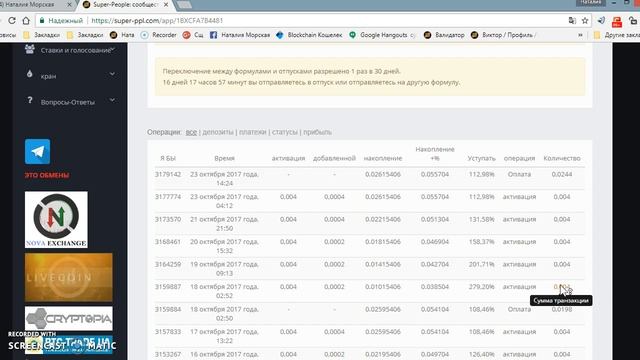Open the Сщ bookmark
The height and width of the screenshot is (360, 640).
pyautogui.click(x=193, y=35)
